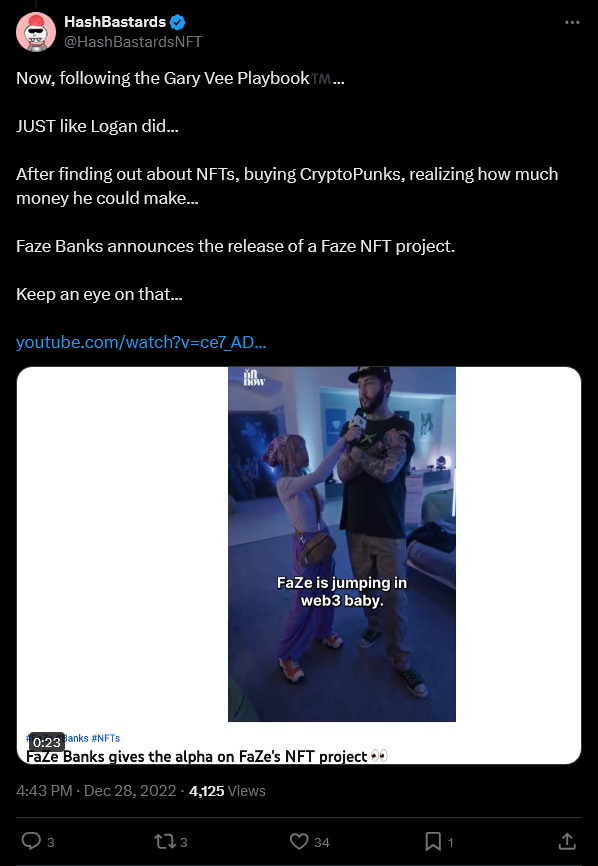Viewport: 598px width, 866px height.
Task: Click the reply count number 3
Action: [50, 842]
